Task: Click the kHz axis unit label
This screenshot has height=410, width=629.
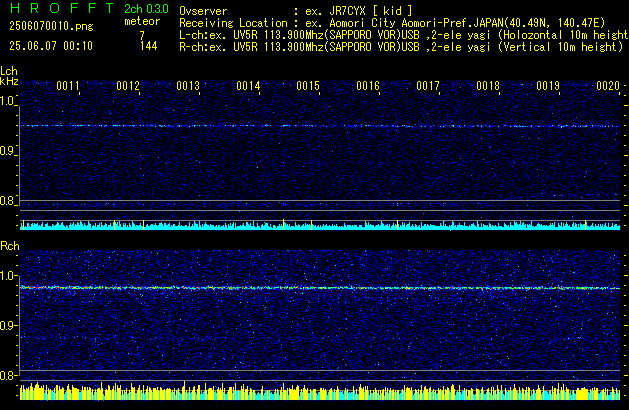Action: (x=9, y=81)
